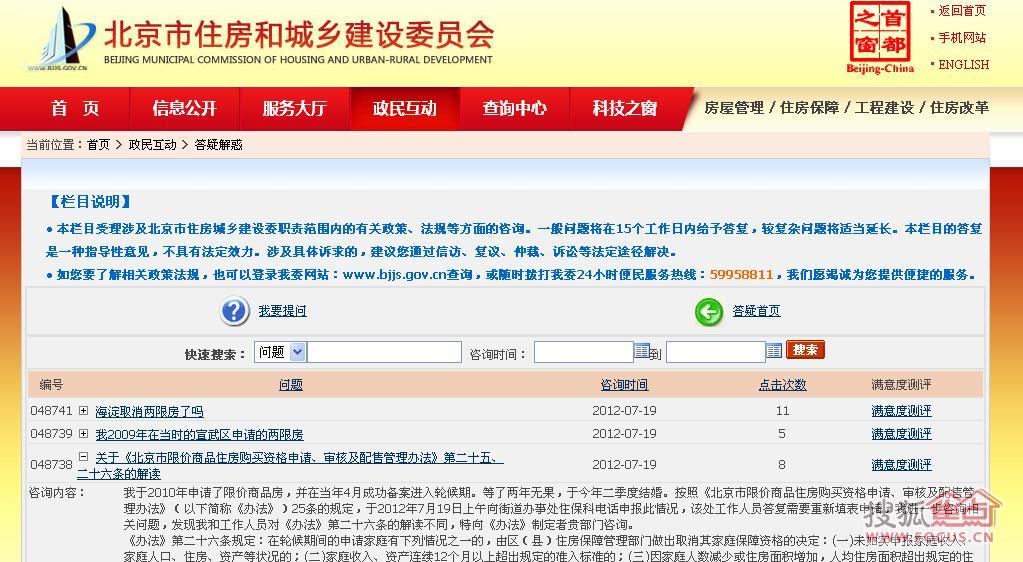Image resolution: width=1023 pixels, height=562 pixels.
Task: Collapse question 048738 with minus icon
Action: (x=84, y=456)
